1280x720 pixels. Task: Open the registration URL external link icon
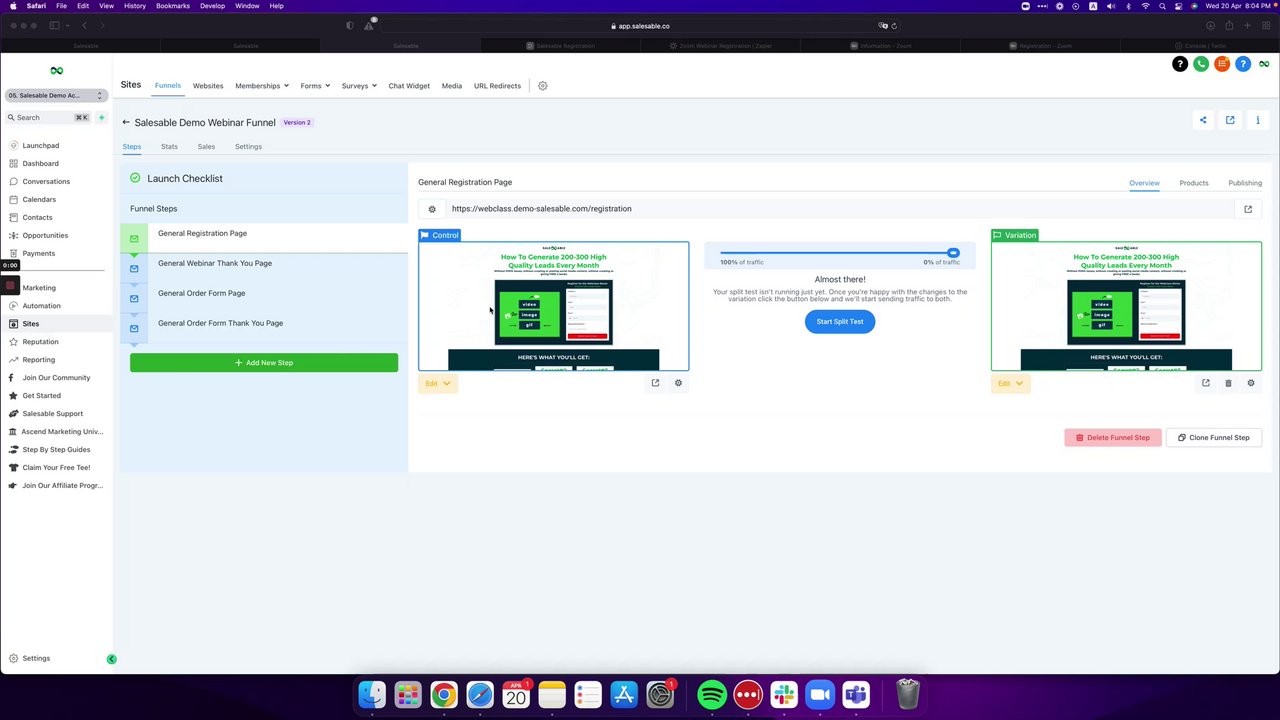coord(1248,209)
